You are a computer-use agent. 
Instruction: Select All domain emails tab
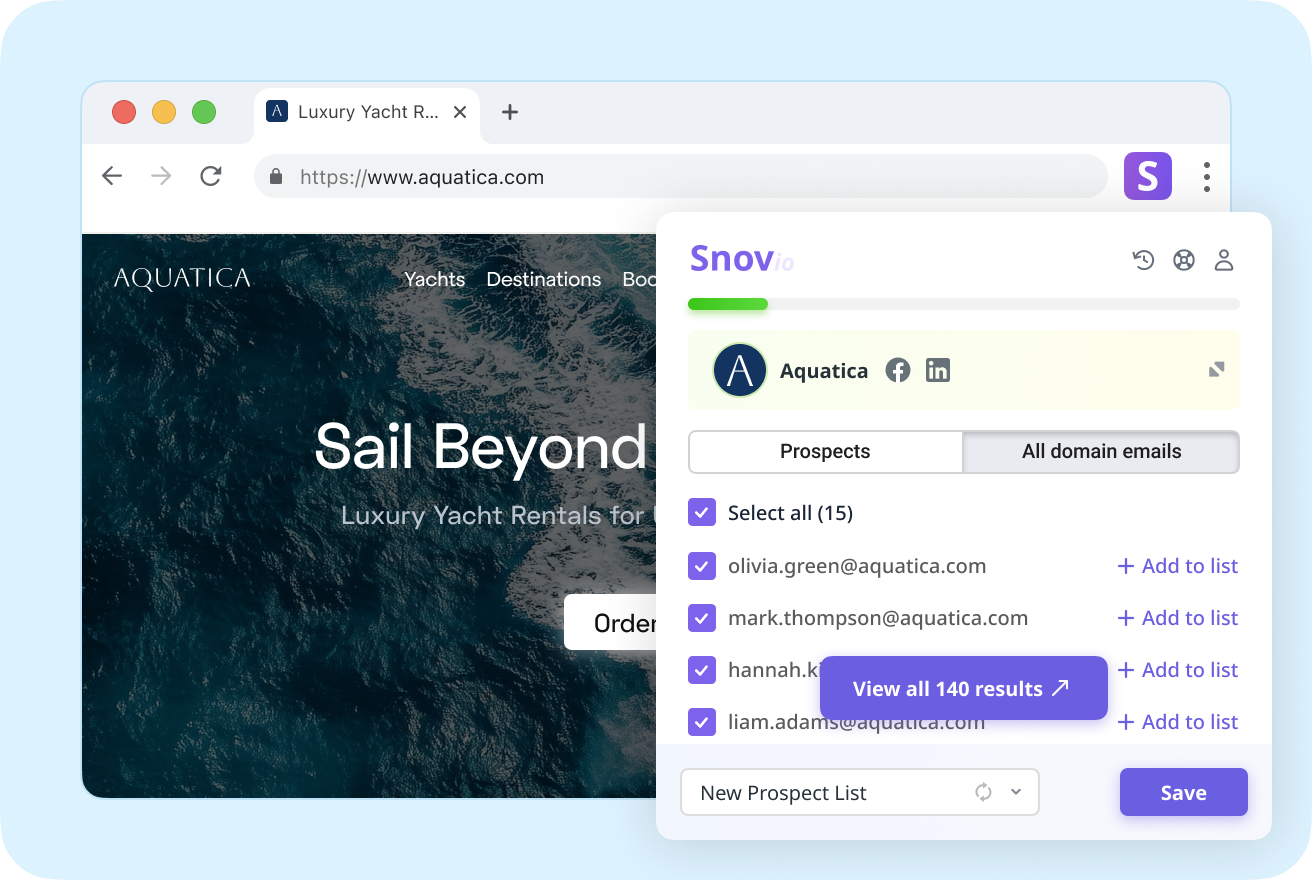click(x=1100, y=451)
